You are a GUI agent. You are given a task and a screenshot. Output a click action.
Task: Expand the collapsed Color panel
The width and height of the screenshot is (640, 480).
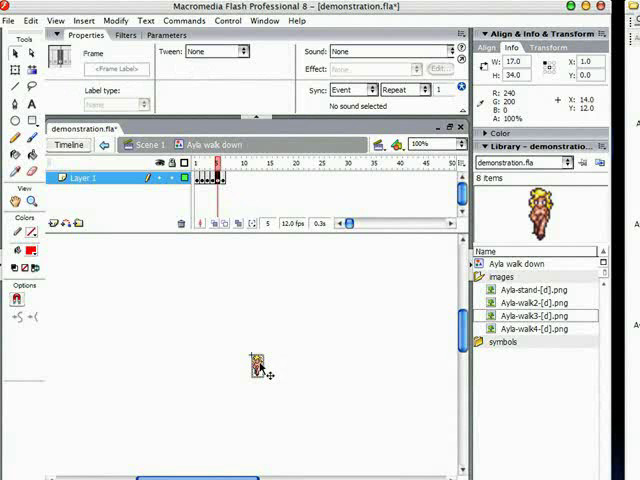[500, 133]
